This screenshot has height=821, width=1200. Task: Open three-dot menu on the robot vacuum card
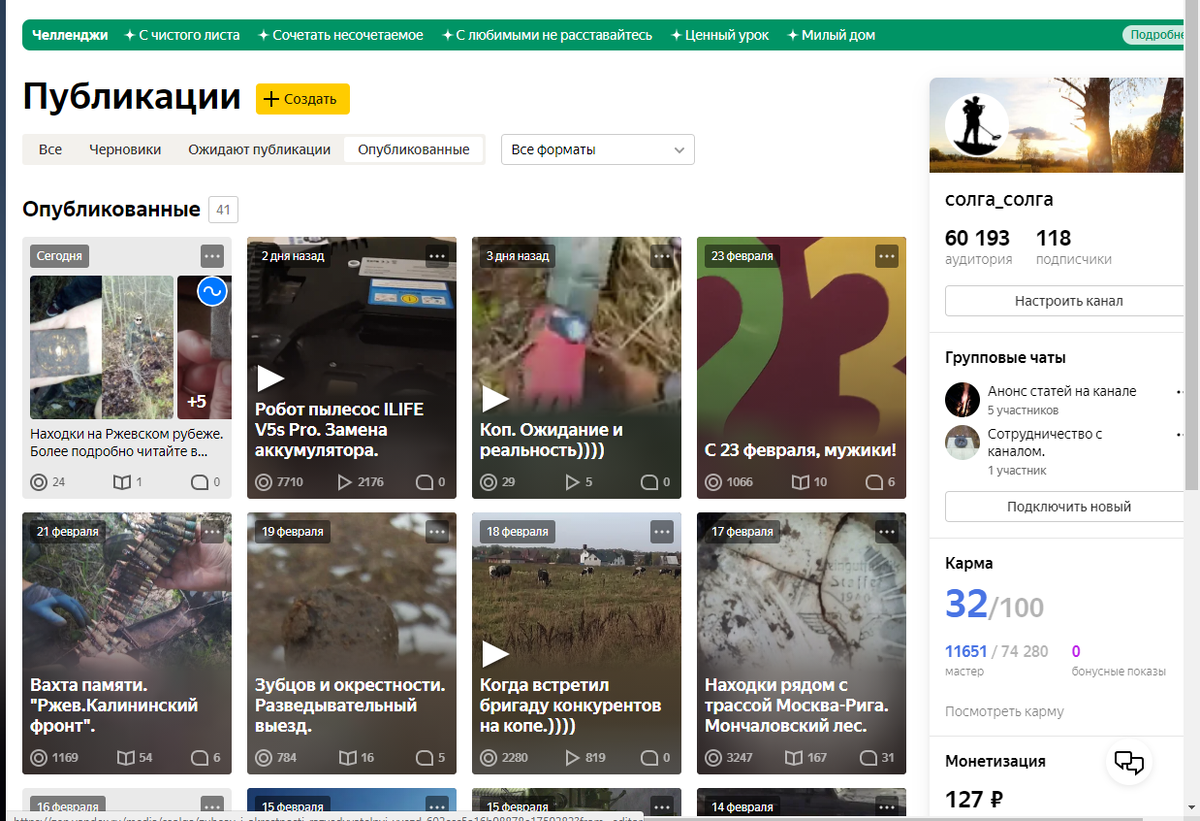tap(437, 256)
